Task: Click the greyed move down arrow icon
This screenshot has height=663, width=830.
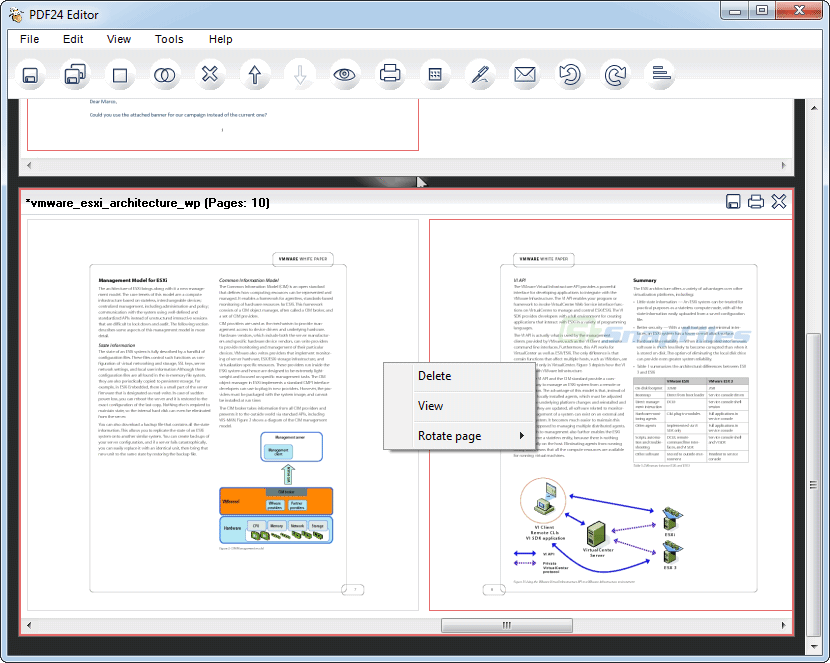Action: tap(300, 75)
